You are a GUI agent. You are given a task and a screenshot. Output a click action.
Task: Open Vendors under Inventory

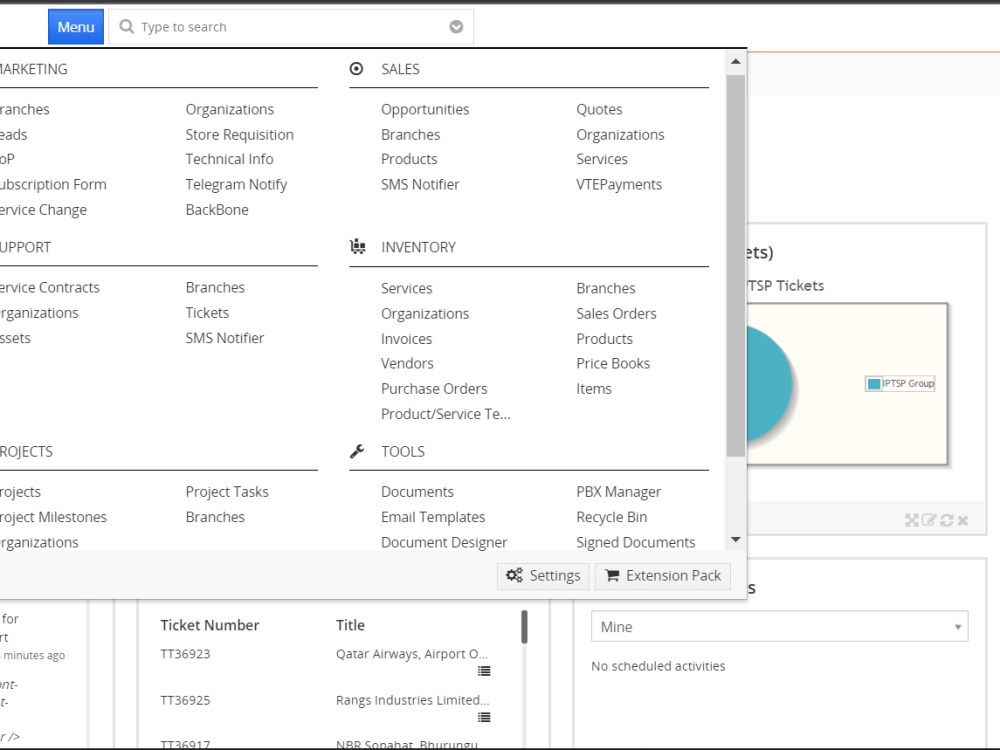407,363
